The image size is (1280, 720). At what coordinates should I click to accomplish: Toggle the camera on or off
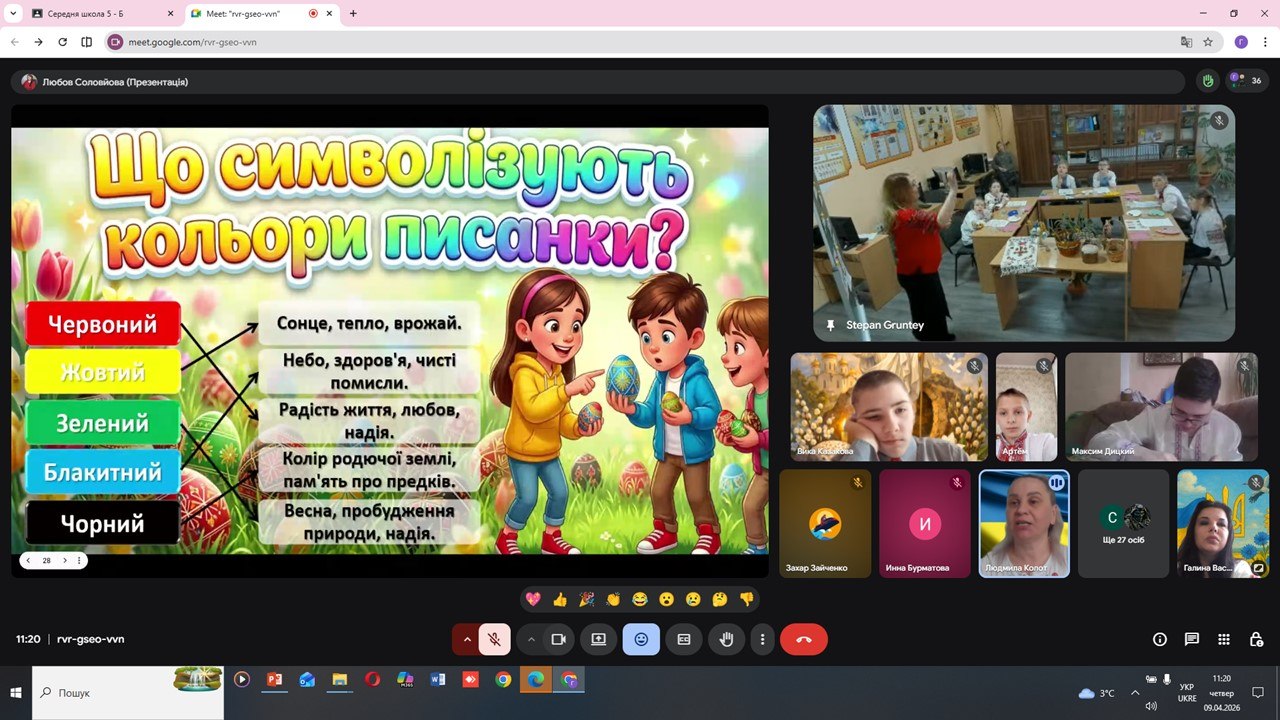(x=559, y=639)
